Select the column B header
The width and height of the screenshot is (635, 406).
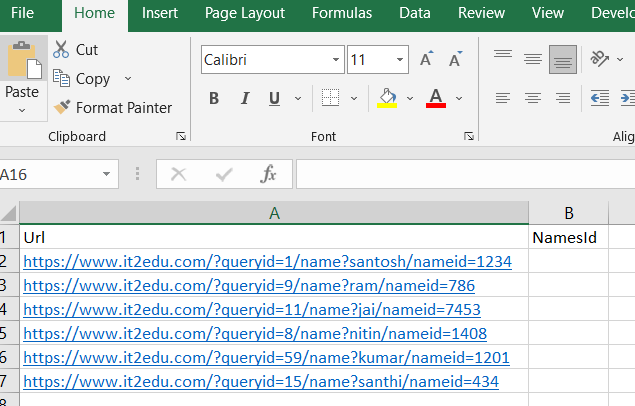coord(568,212)
